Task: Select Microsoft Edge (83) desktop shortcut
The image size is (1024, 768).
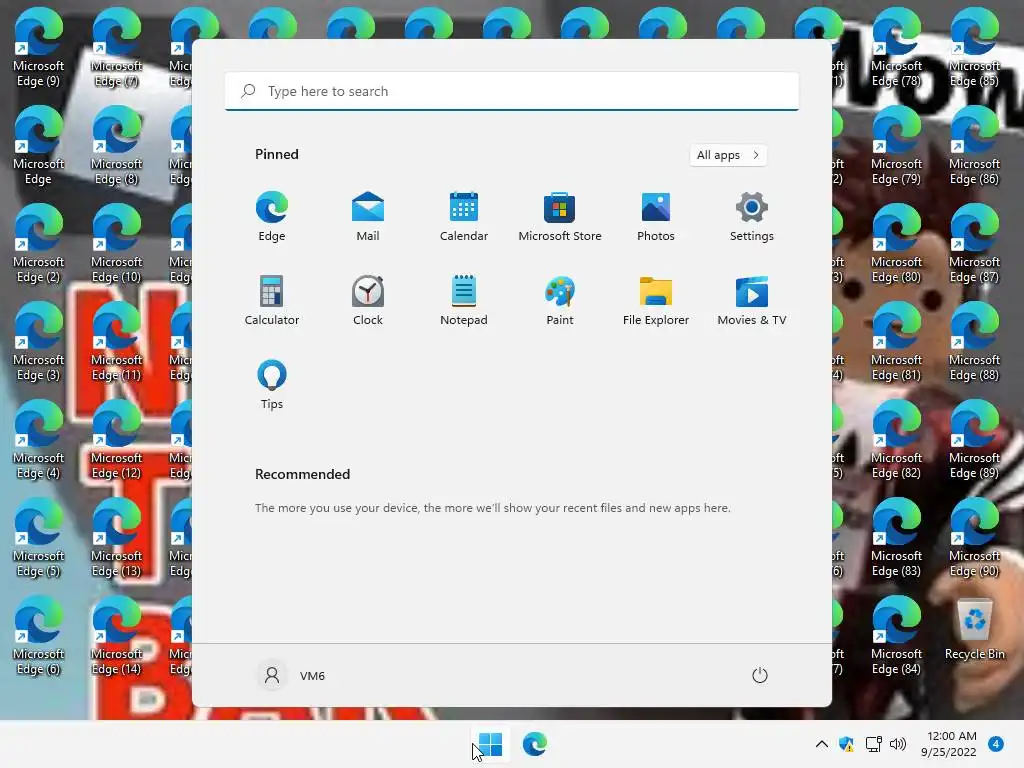Action: point(897,538)
